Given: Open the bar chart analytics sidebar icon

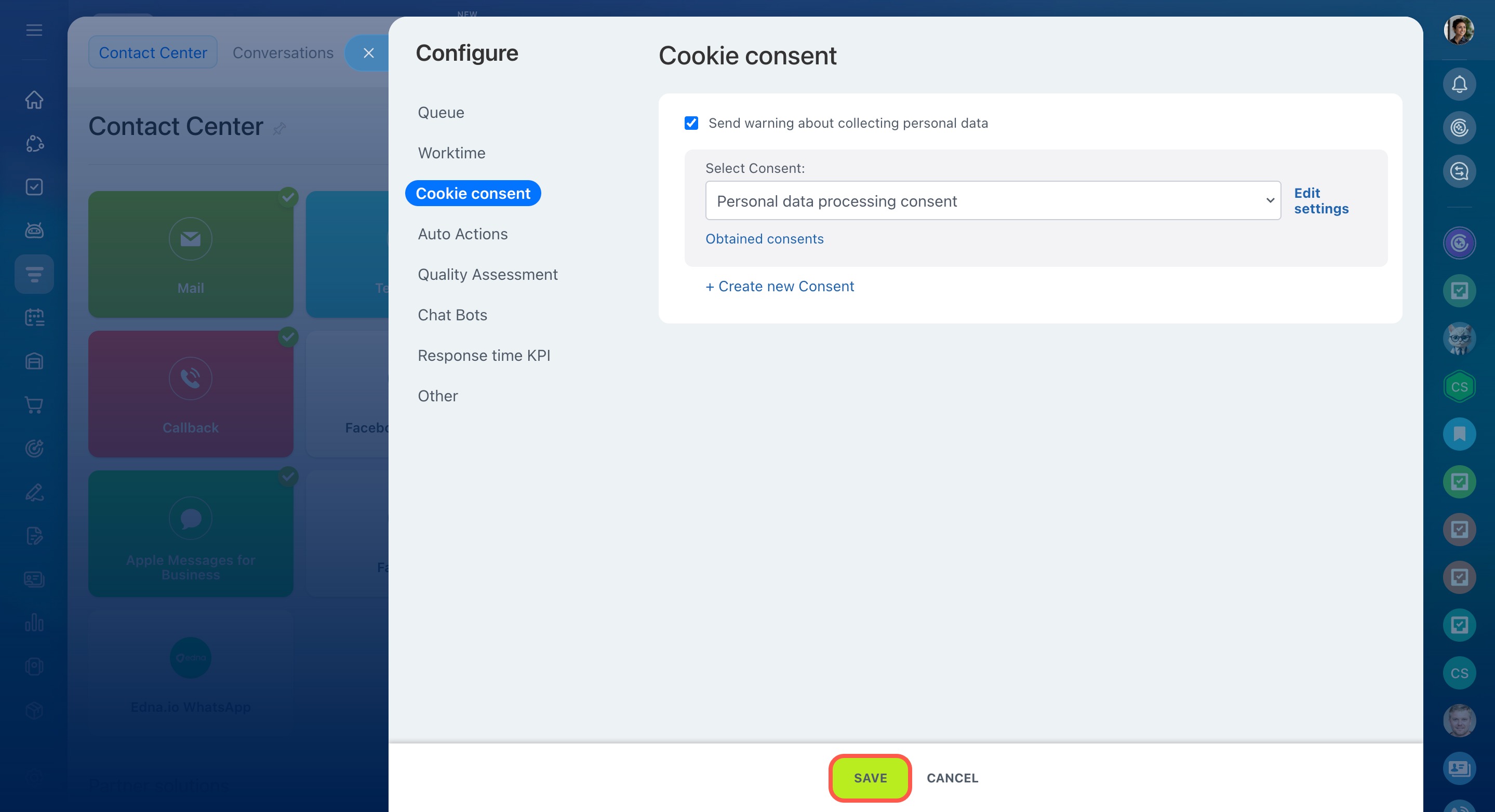Looking at the screenshot, I should pos(34,623).
